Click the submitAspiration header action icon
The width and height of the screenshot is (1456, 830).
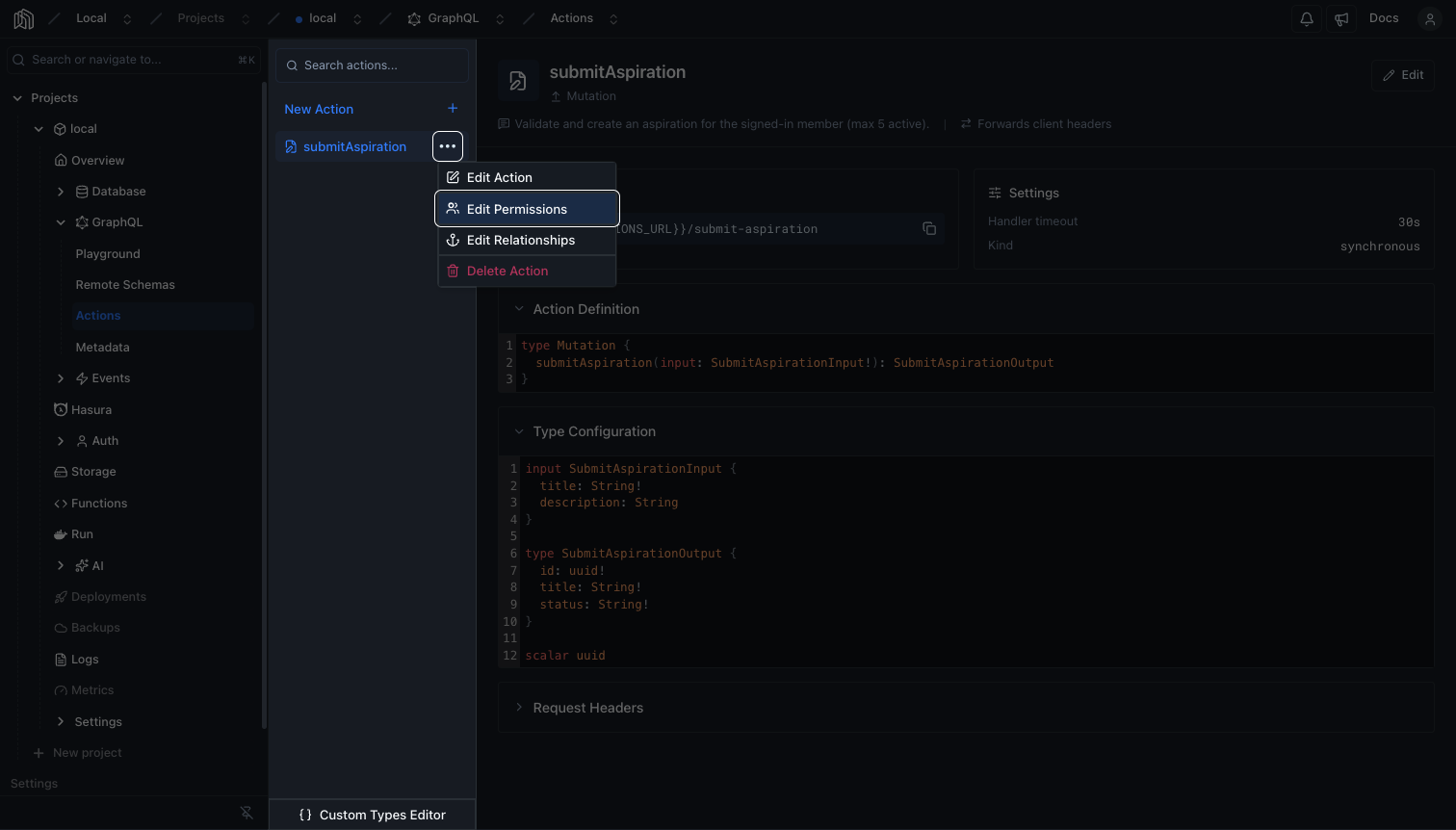coord(518,82)
